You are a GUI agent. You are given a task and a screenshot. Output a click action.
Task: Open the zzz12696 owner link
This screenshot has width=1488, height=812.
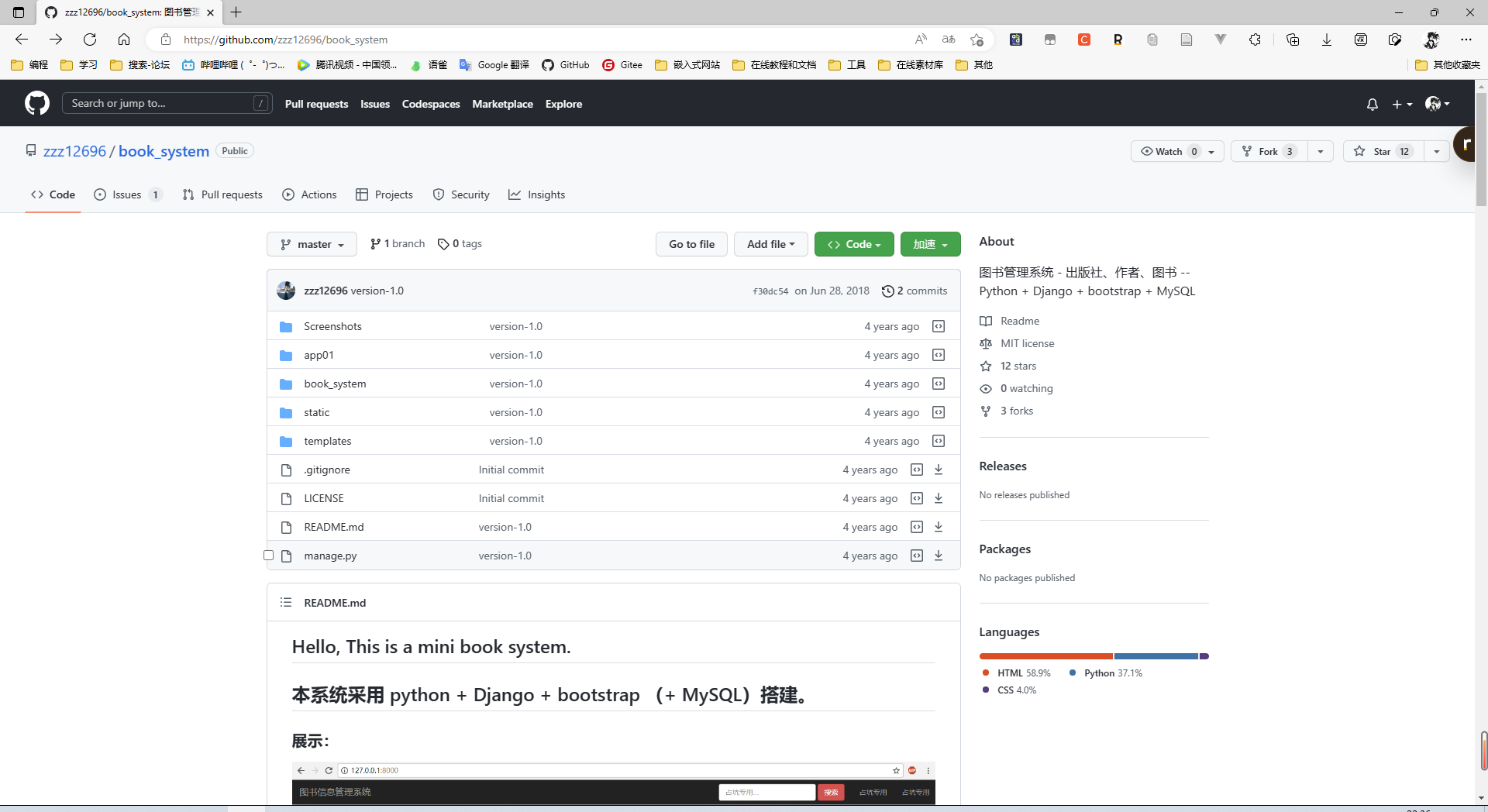[x=74, y=151]
